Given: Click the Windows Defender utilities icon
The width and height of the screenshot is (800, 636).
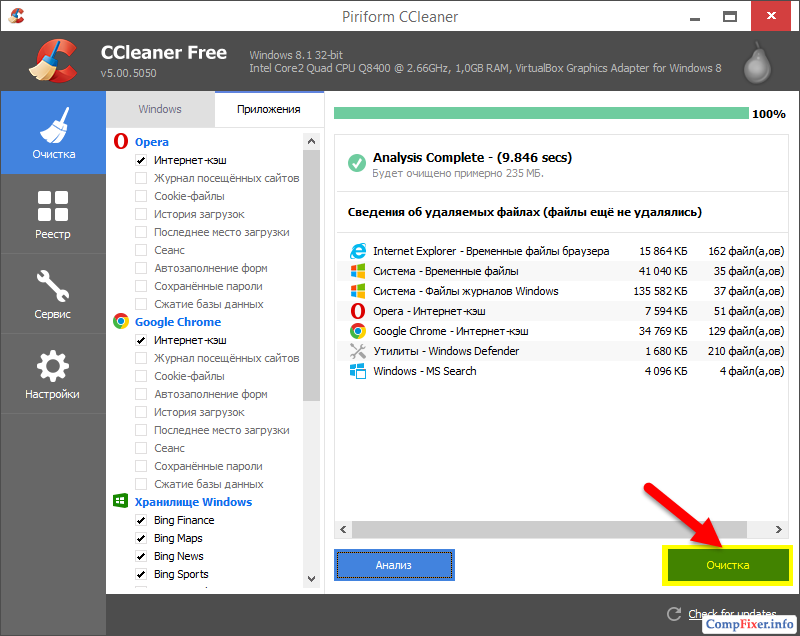Looking at the screenshot, I should click(357, 351).
